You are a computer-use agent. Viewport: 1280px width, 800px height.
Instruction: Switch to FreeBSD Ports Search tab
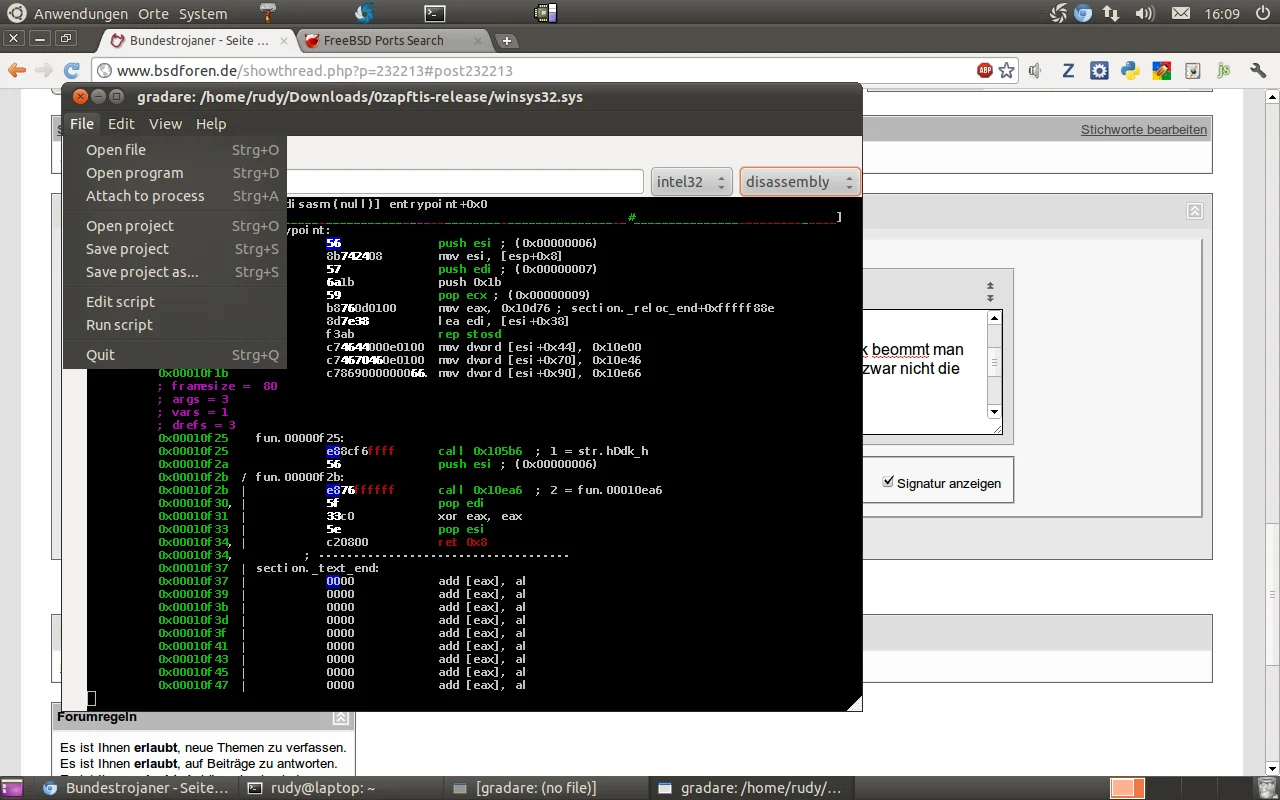pos(395,41)
